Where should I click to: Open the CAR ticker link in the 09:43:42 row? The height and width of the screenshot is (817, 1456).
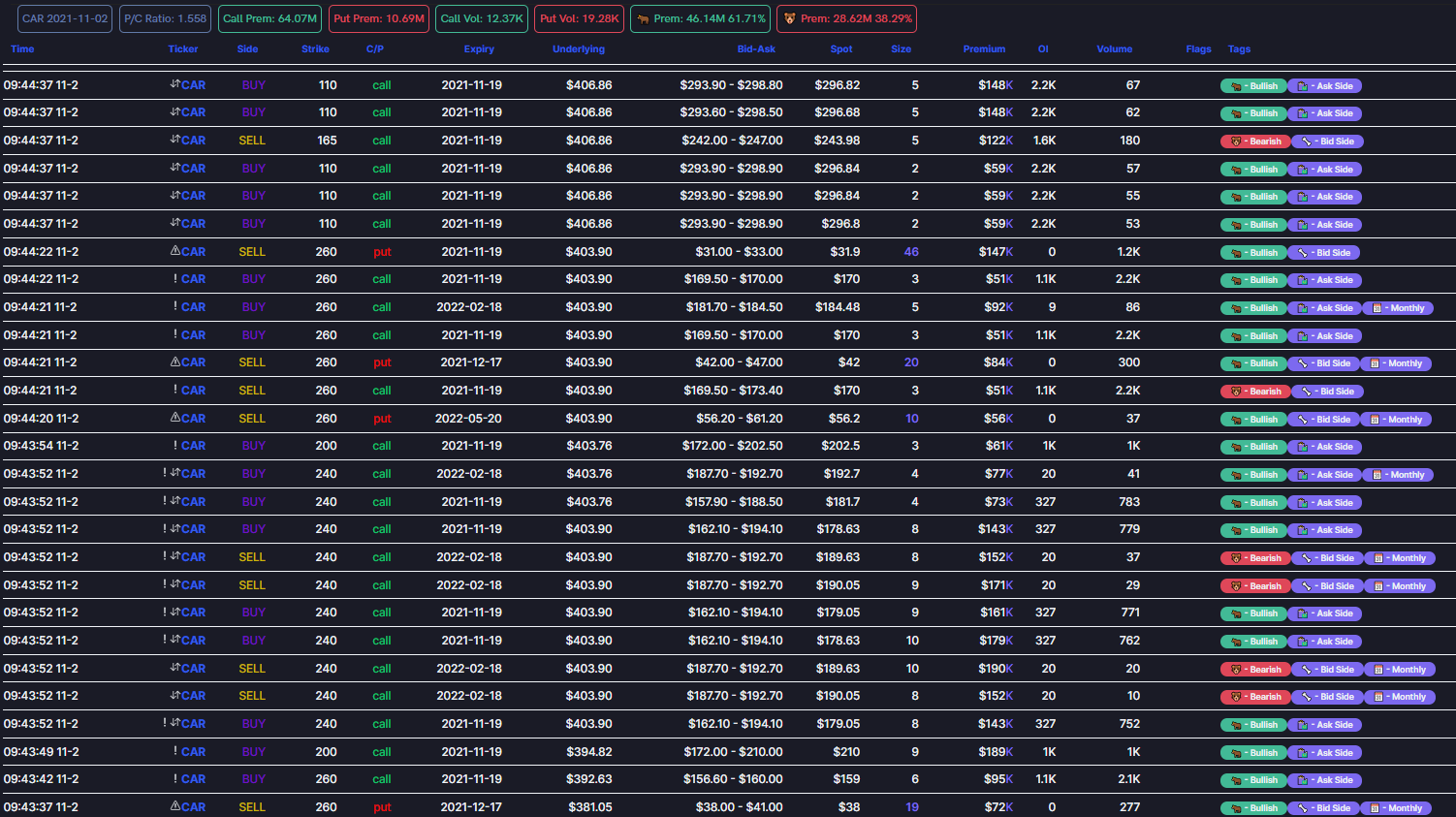[x=193, y=779]
